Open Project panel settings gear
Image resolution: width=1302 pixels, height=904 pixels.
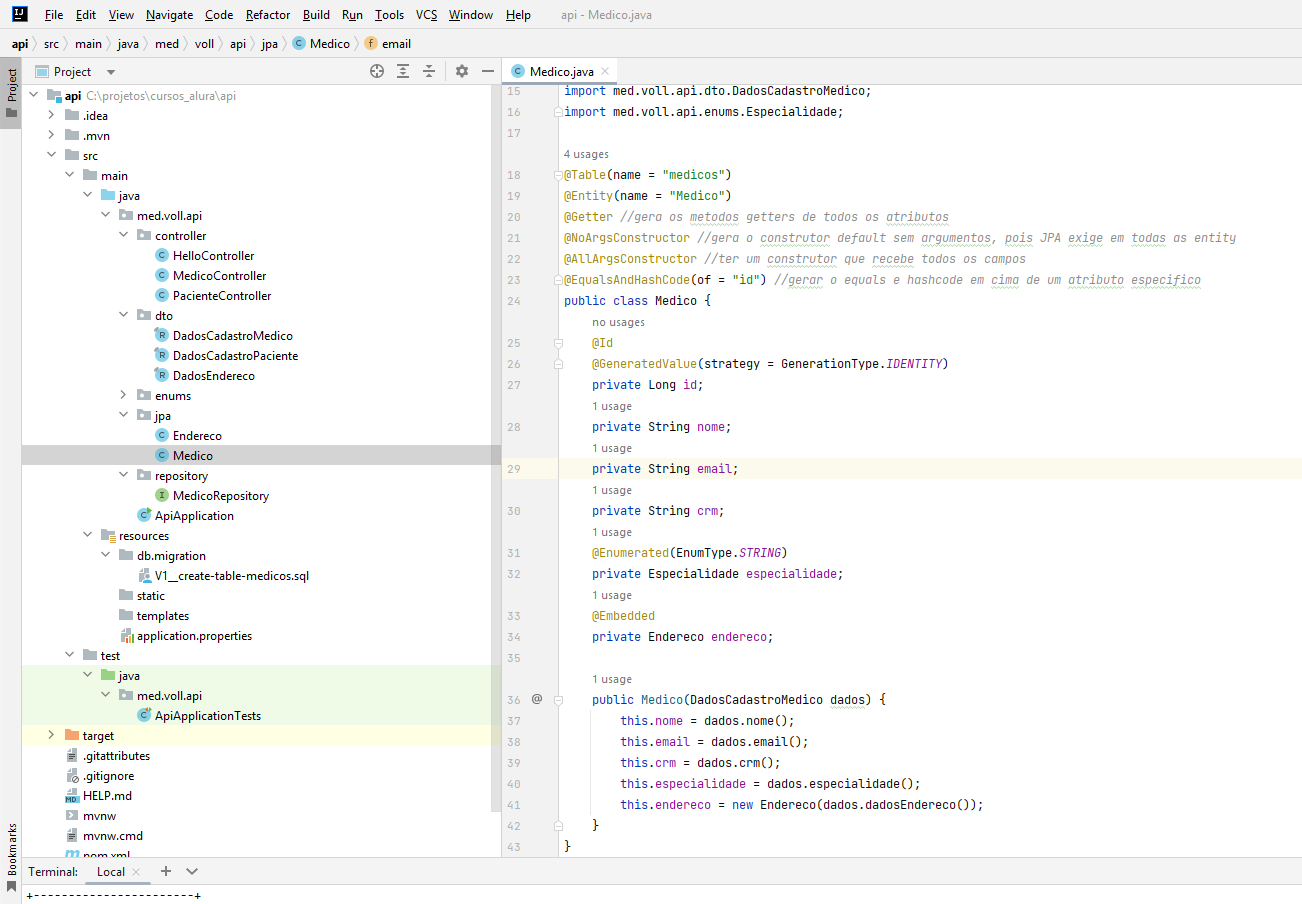pyautogui.click(x=461, y=71)
